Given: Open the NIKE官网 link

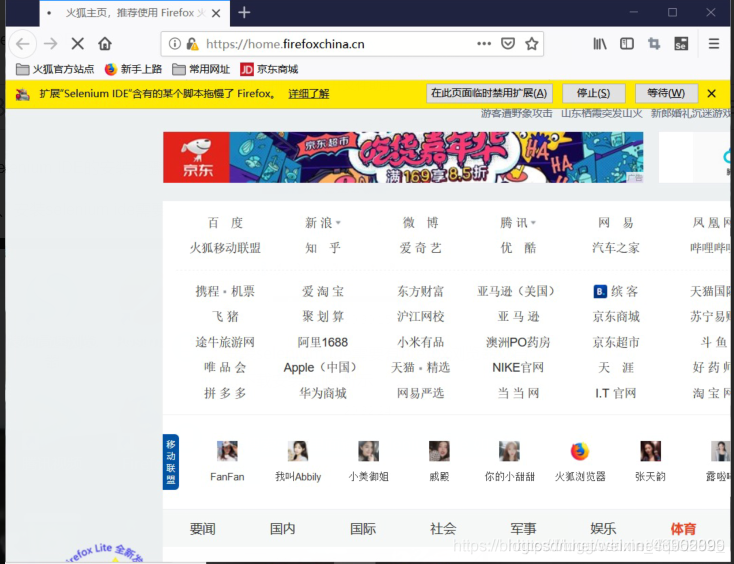Looking at the screenshot, I should click(518, 367).
